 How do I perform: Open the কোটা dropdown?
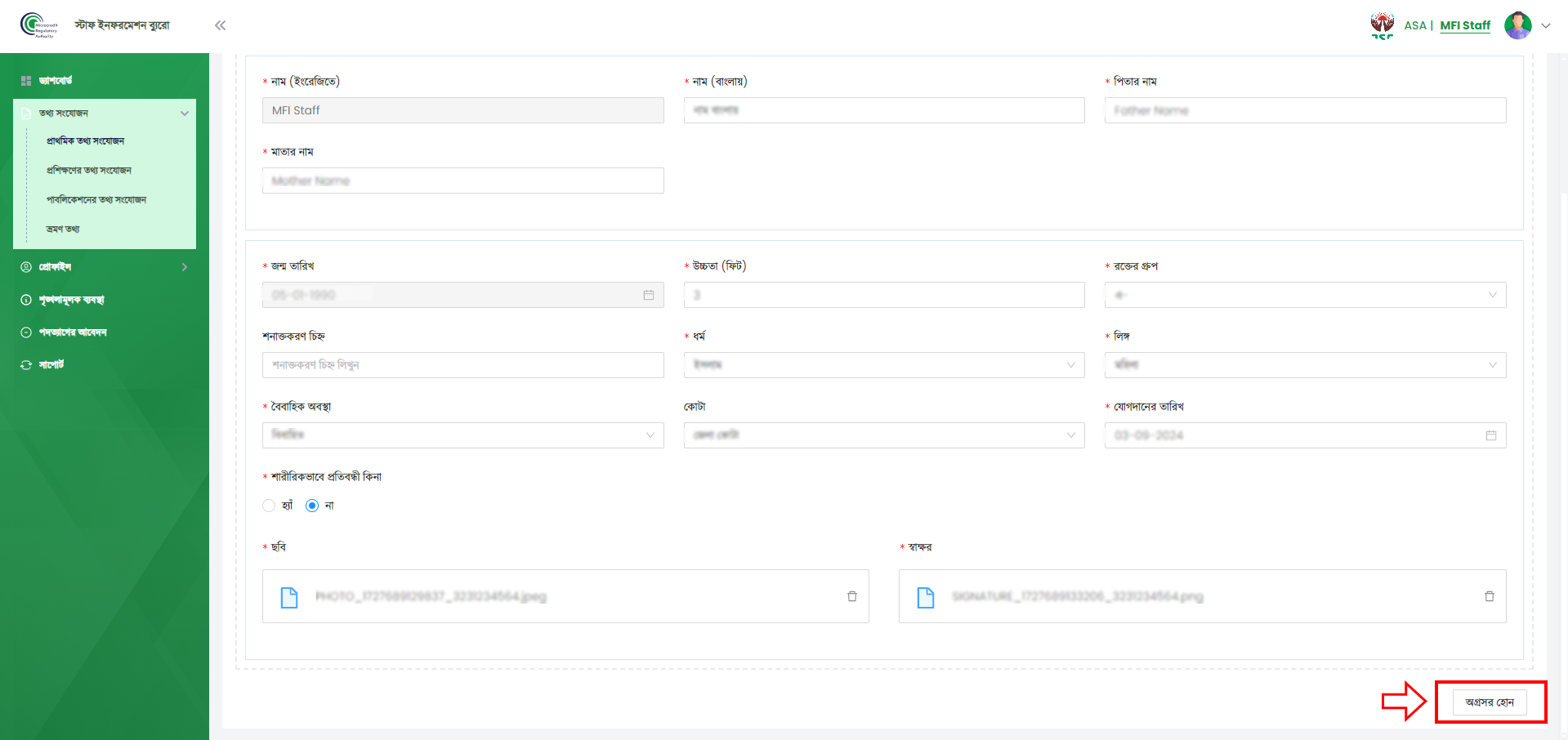pos(884,435)
